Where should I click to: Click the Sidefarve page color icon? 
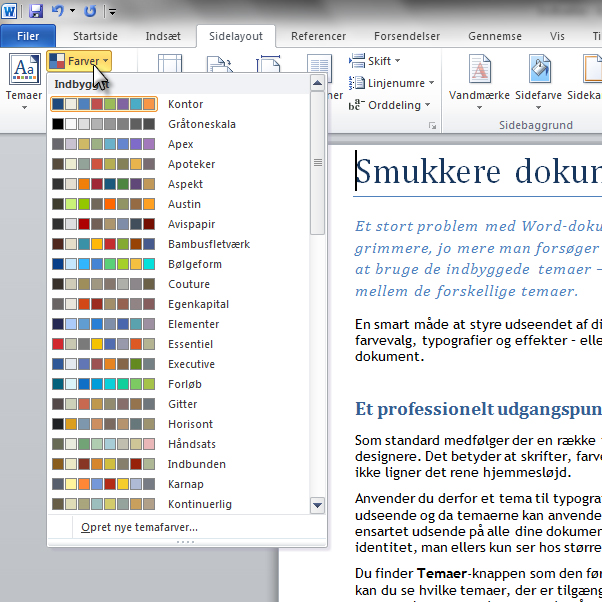(x=540, y=70)
